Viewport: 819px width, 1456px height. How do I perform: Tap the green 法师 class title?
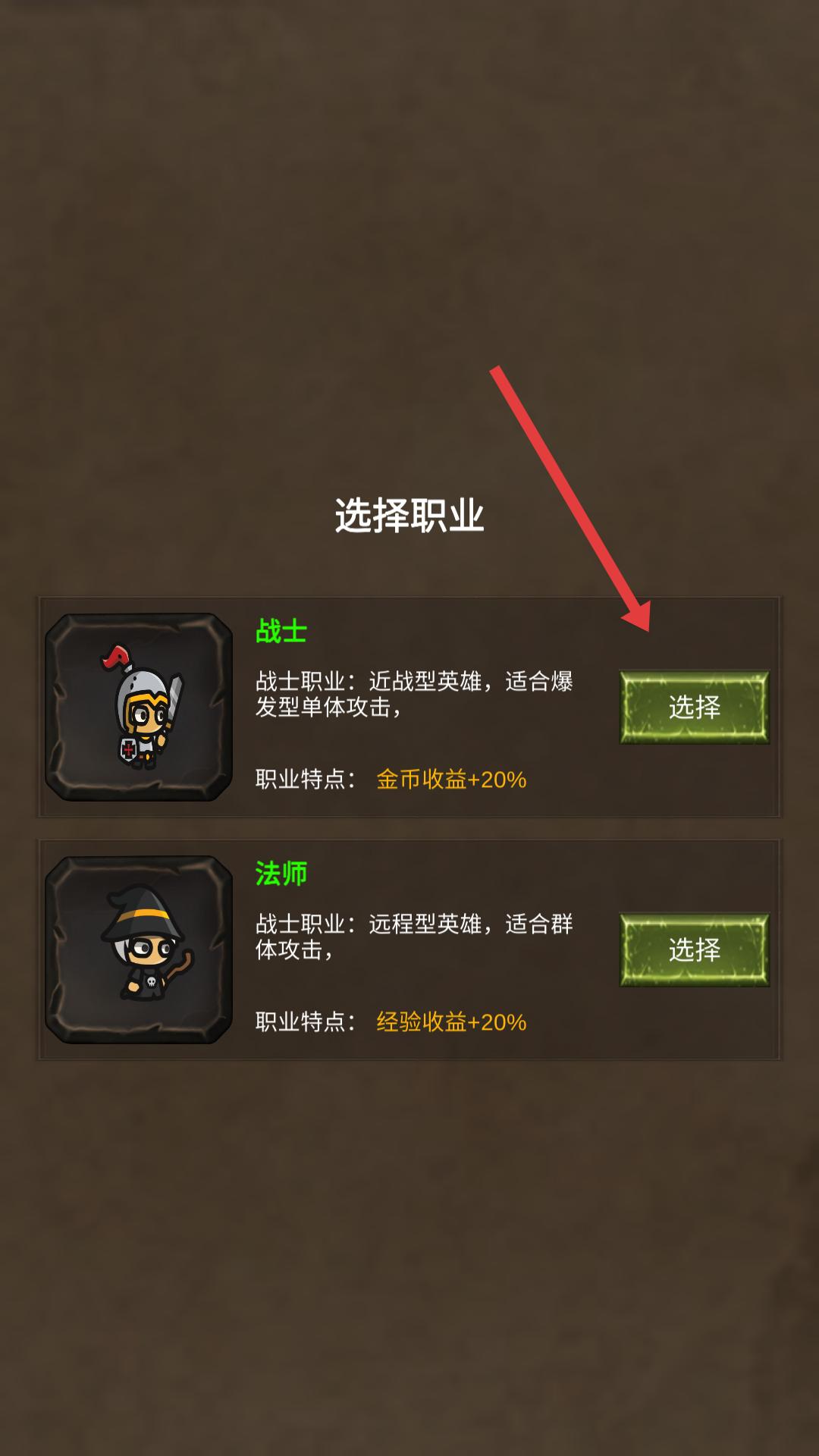(x=281, y=874)
